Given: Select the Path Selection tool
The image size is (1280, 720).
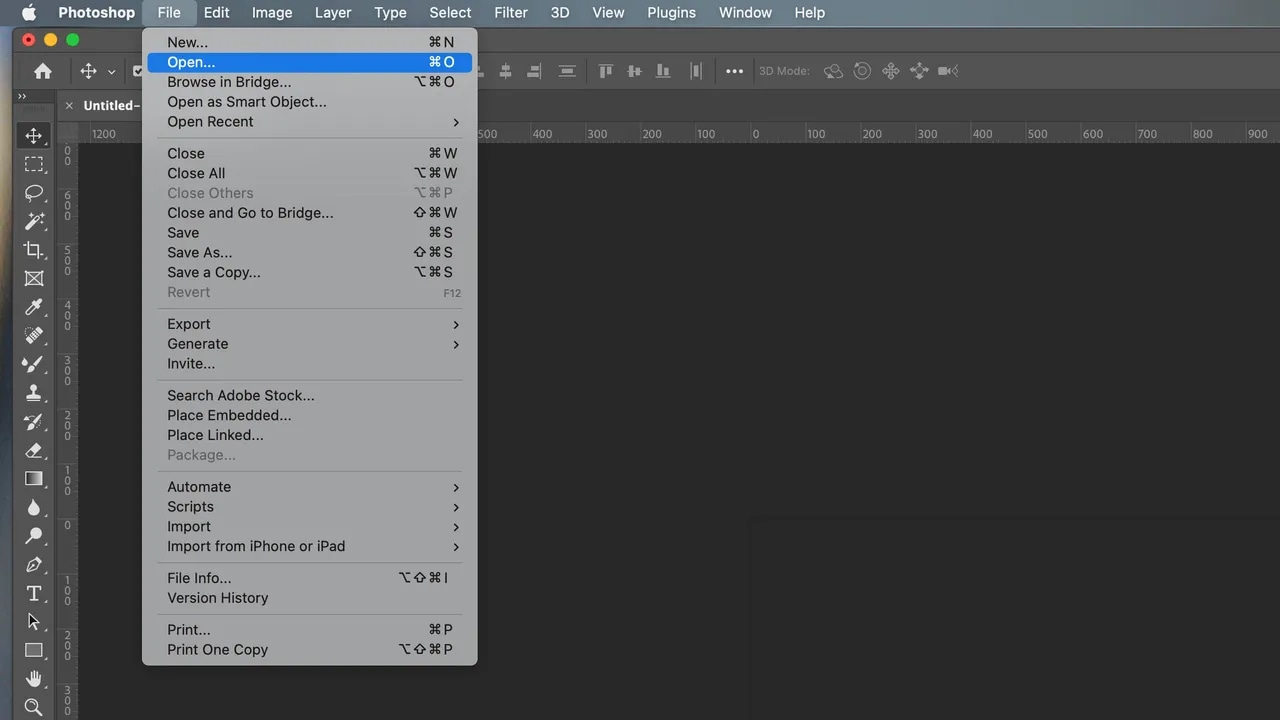Looking at the screenshot, I should (34, 621).
